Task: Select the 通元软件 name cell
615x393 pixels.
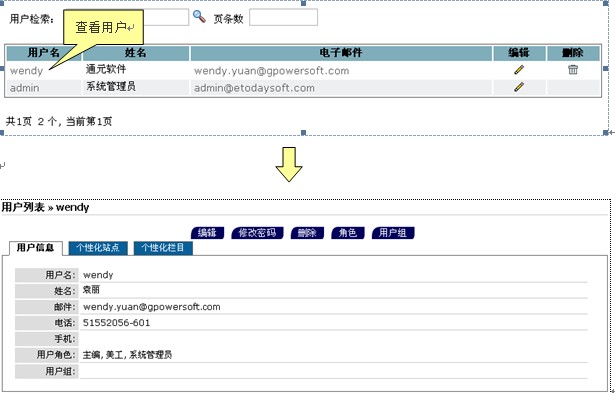Action: [x=106, y=69]
